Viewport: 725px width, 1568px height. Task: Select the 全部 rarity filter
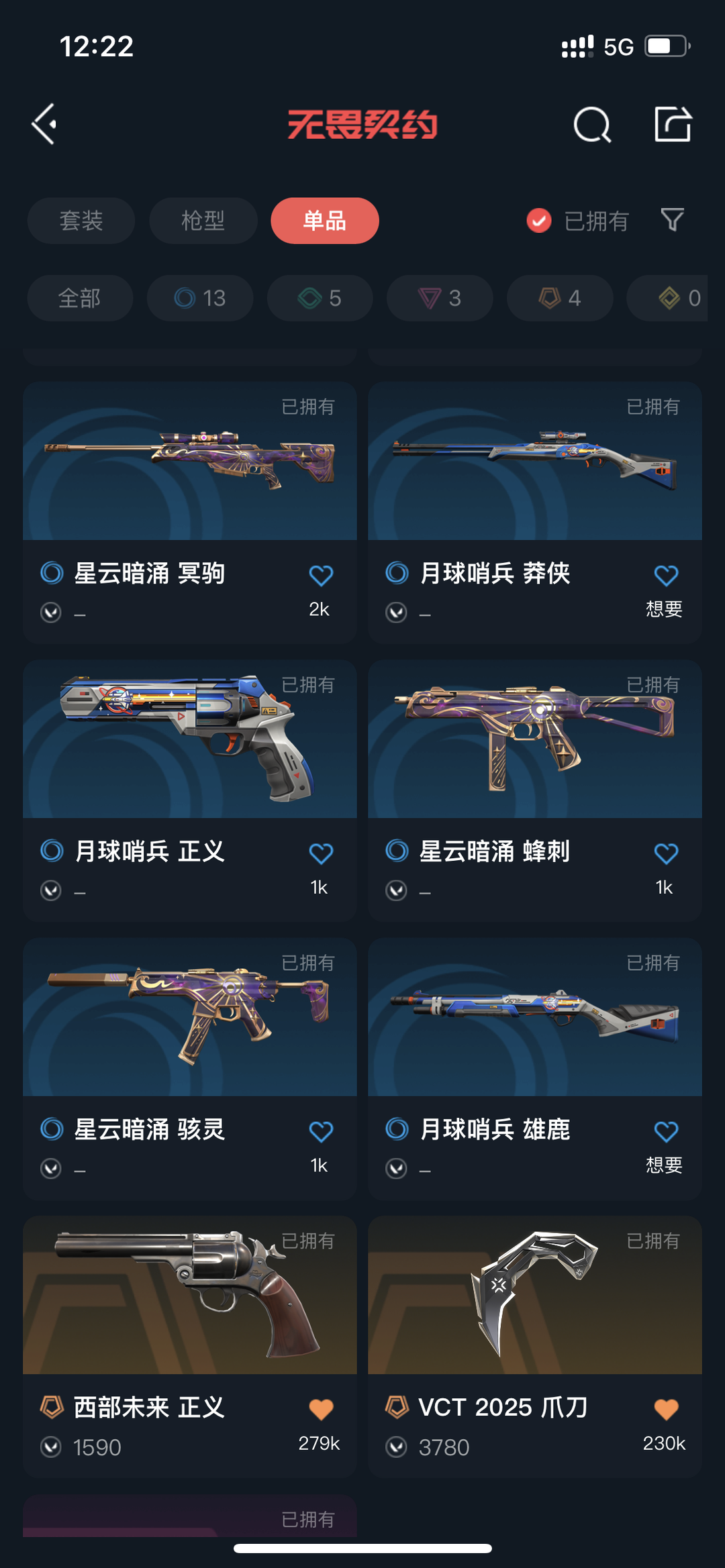point(80,298)
